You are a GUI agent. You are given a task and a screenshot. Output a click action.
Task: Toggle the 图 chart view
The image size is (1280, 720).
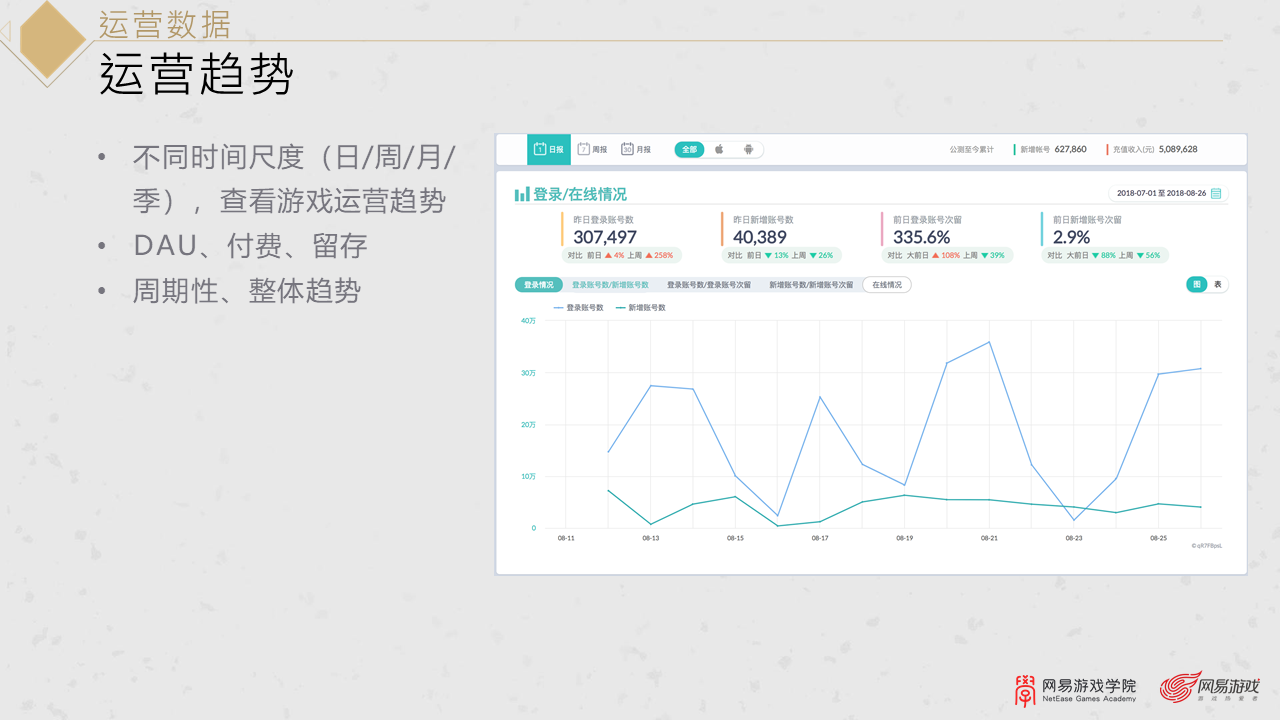click(1196, 284)
